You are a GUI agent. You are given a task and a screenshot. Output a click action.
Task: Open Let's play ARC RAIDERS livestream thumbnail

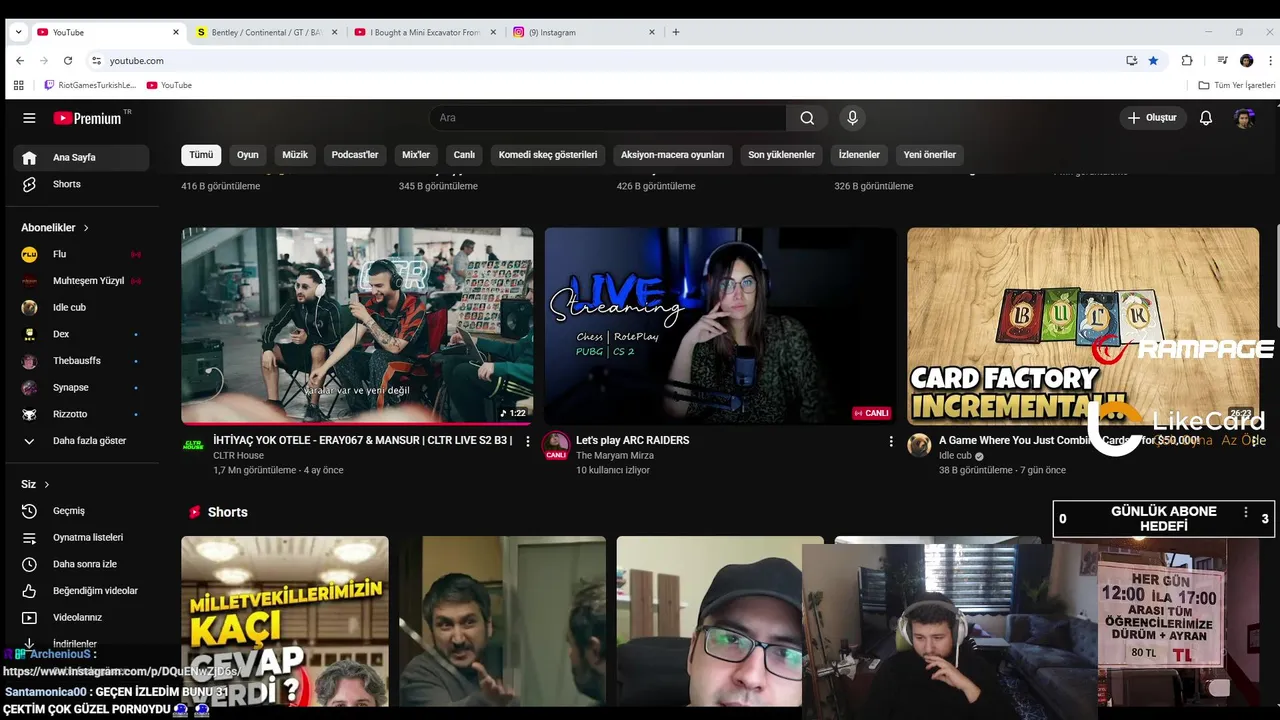point(720,326)
